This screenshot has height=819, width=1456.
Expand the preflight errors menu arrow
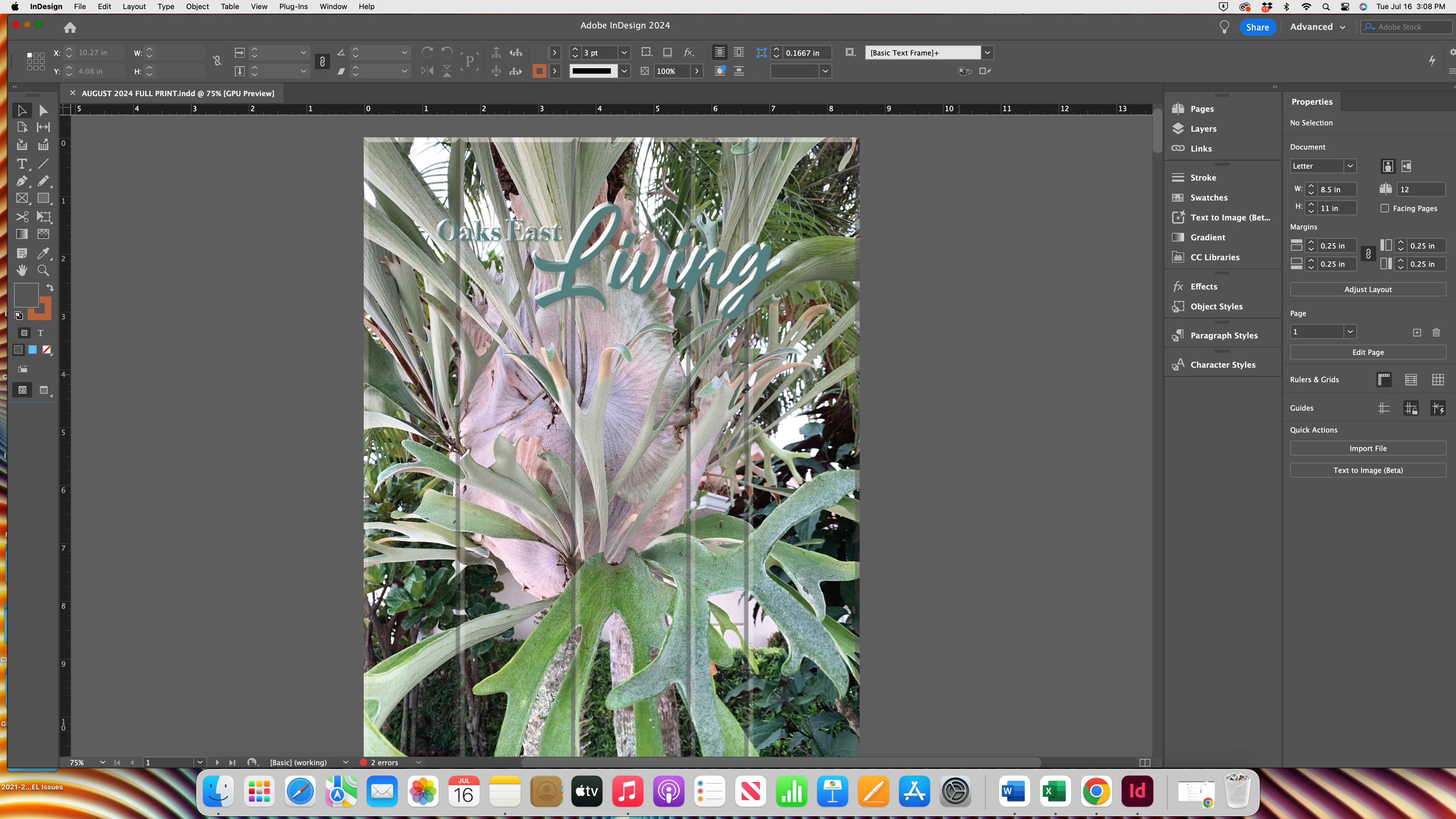coord(419,762)
